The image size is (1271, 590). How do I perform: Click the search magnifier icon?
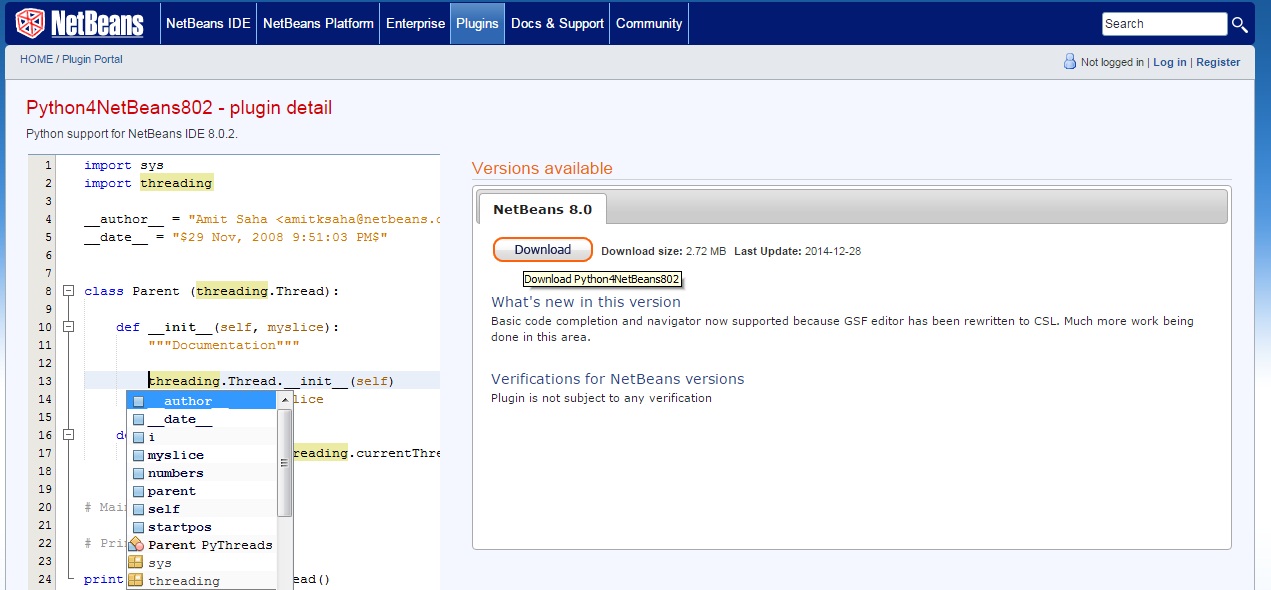(1240, 23)
